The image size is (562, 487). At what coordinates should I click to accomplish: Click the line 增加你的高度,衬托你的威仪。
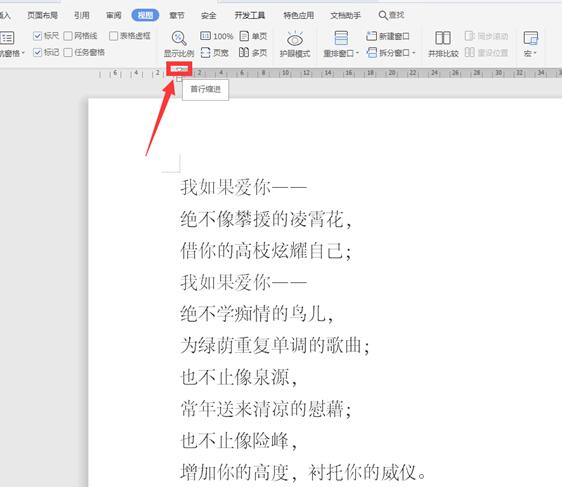tap(303, 472)
